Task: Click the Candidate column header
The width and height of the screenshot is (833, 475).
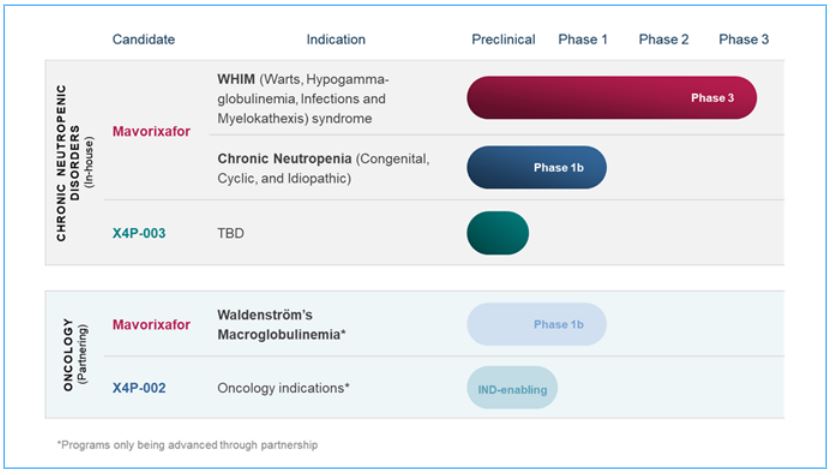Action: 143,40
